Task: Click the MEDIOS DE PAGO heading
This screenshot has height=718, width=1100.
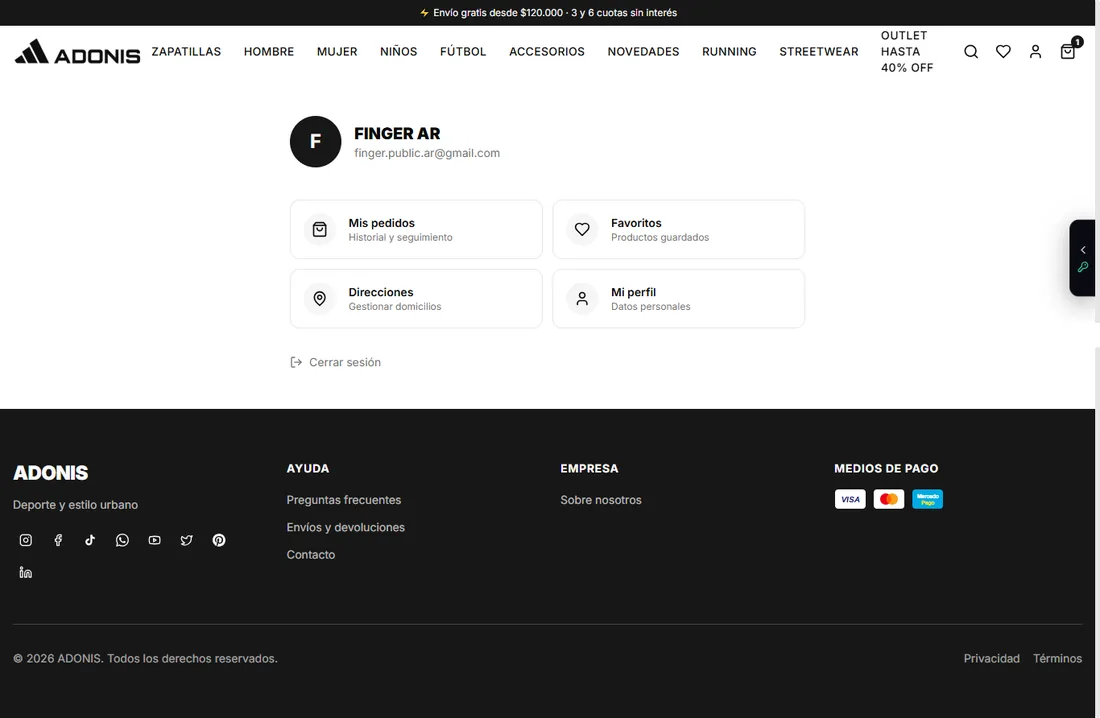Action: coord(886,468)
